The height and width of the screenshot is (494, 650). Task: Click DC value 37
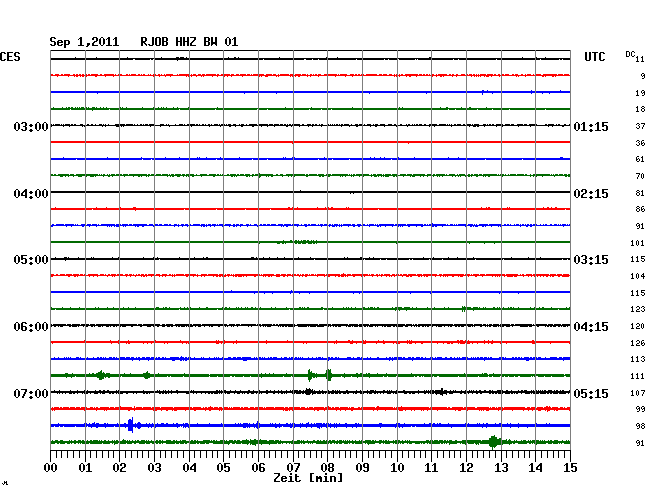click(640, 126)
